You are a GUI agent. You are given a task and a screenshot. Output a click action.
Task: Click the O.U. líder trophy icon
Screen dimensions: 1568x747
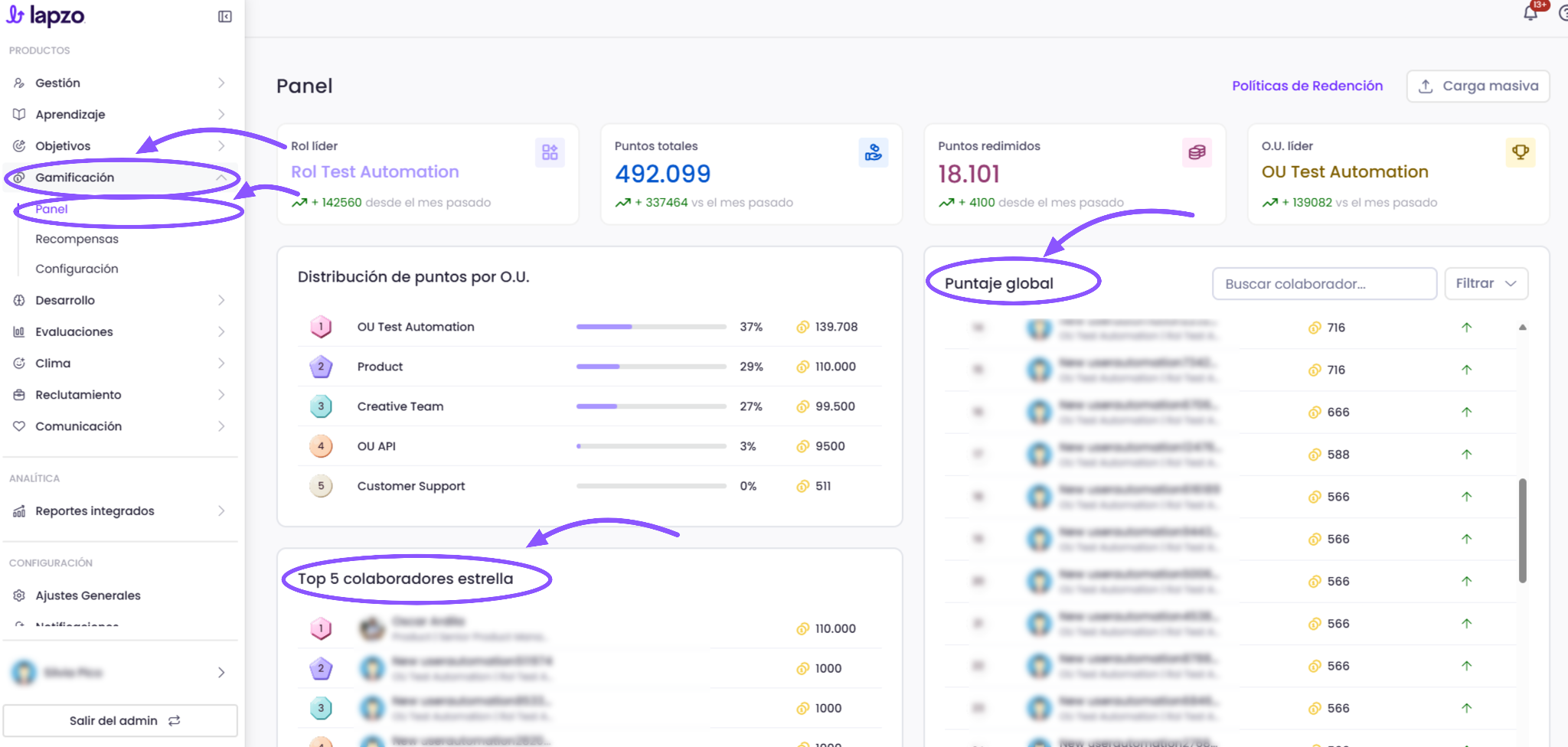[x=1521, y=152]
